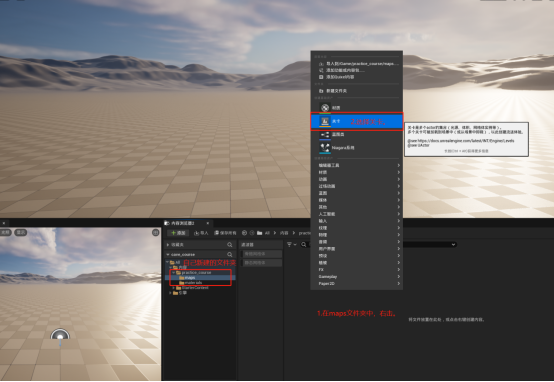Close the 内容浏览器2 tab

click(208, 223)
